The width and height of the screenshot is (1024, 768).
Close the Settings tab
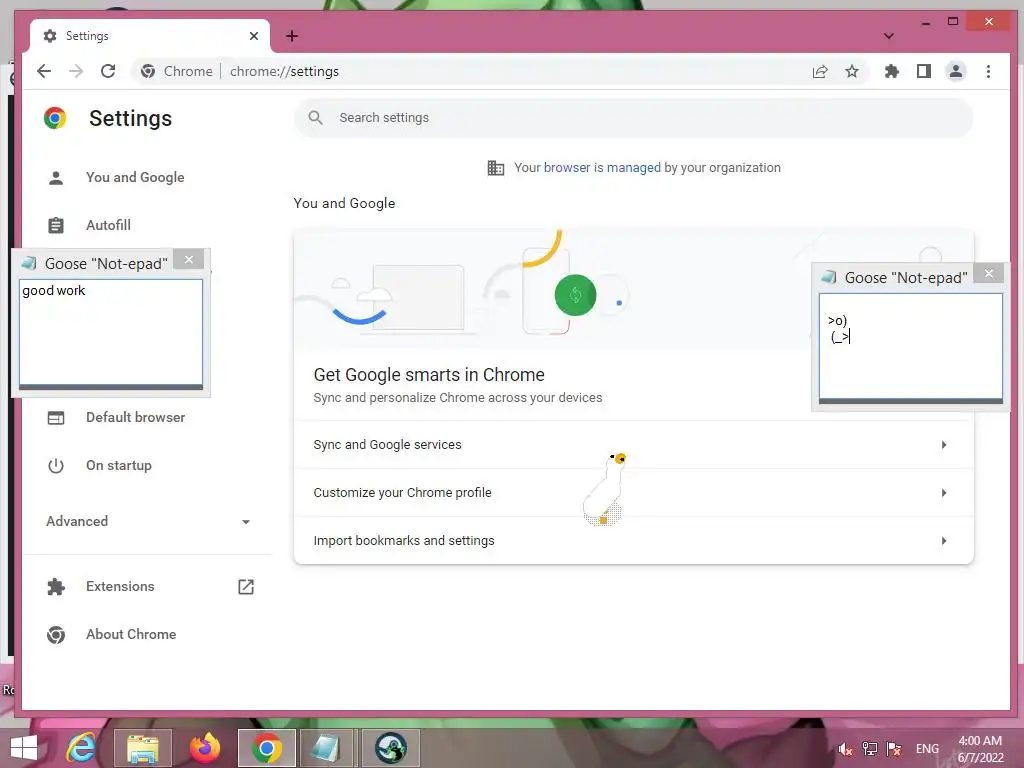pyautogui.click(x=254, y=36)
